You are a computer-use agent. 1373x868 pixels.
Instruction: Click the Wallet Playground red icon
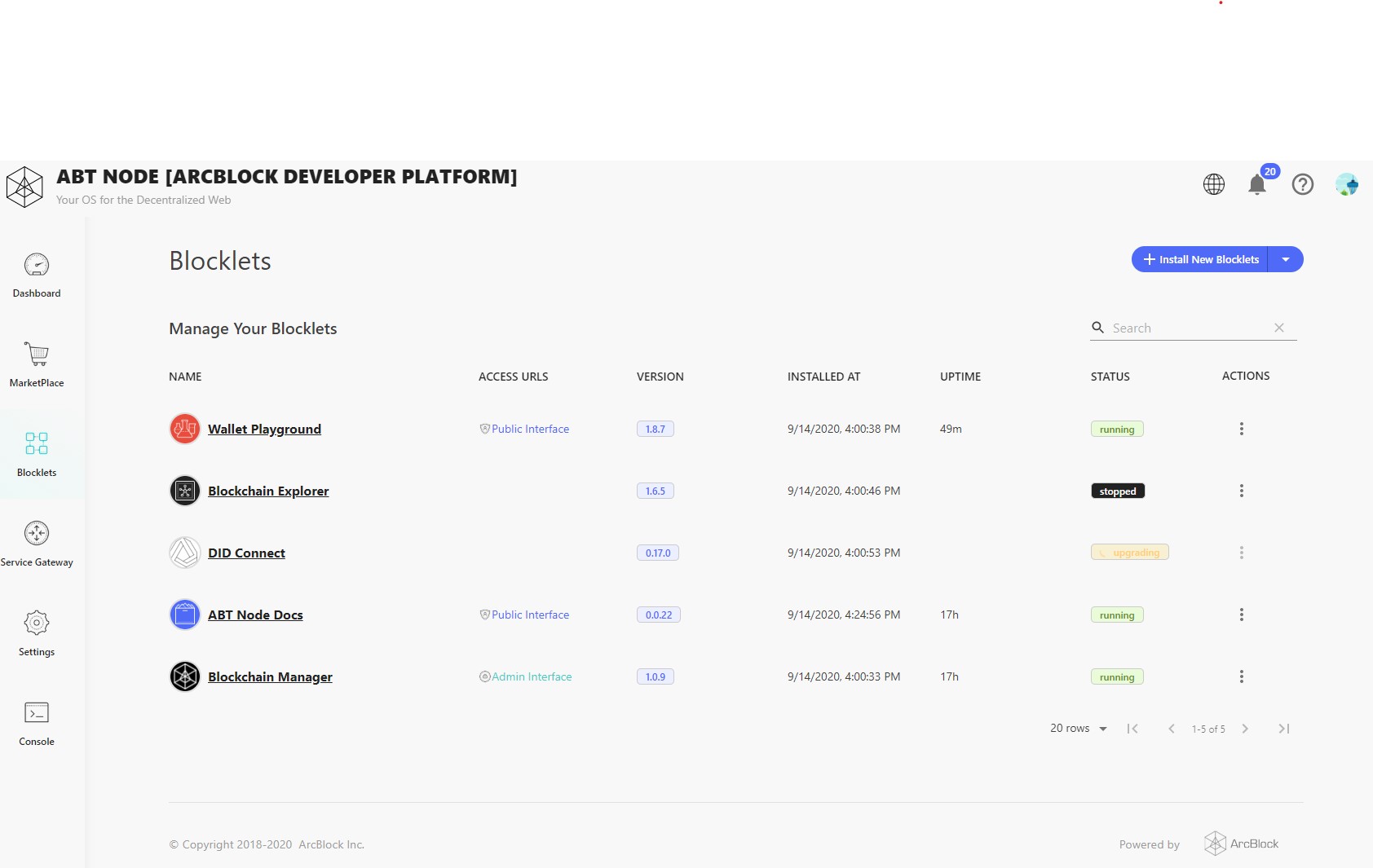point(185,429)
